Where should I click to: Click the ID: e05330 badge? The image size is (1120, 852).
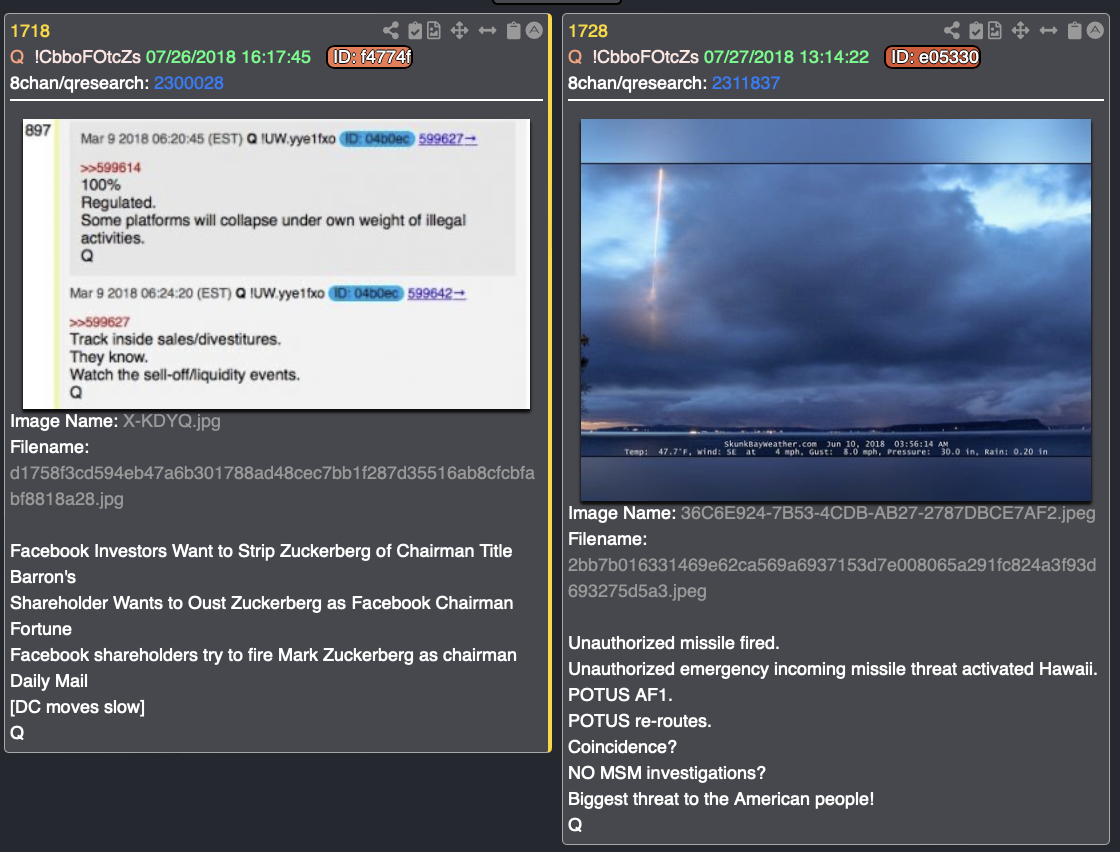932,56
